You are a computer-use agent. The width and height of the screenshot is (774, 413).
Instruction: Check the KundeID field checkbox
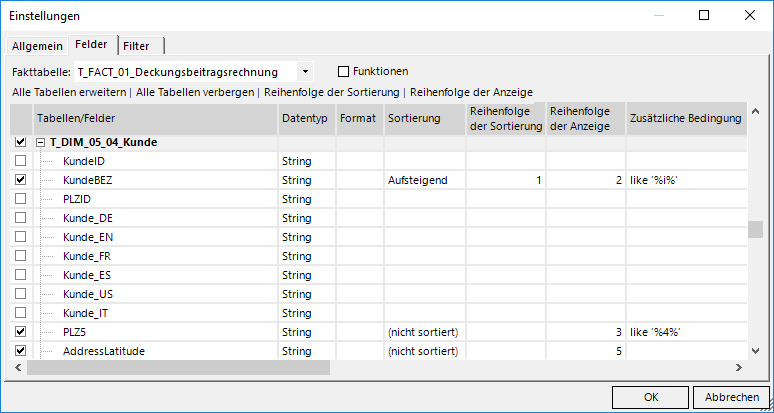coord(21,161)
